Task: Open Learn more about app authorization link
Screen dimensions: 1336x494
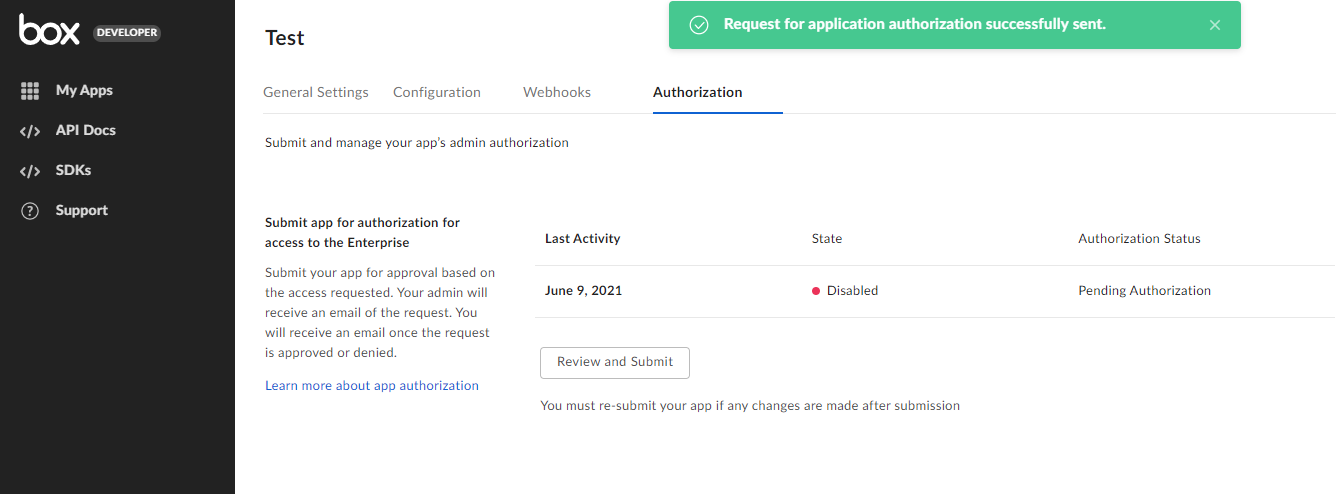Action: point(371,386)
